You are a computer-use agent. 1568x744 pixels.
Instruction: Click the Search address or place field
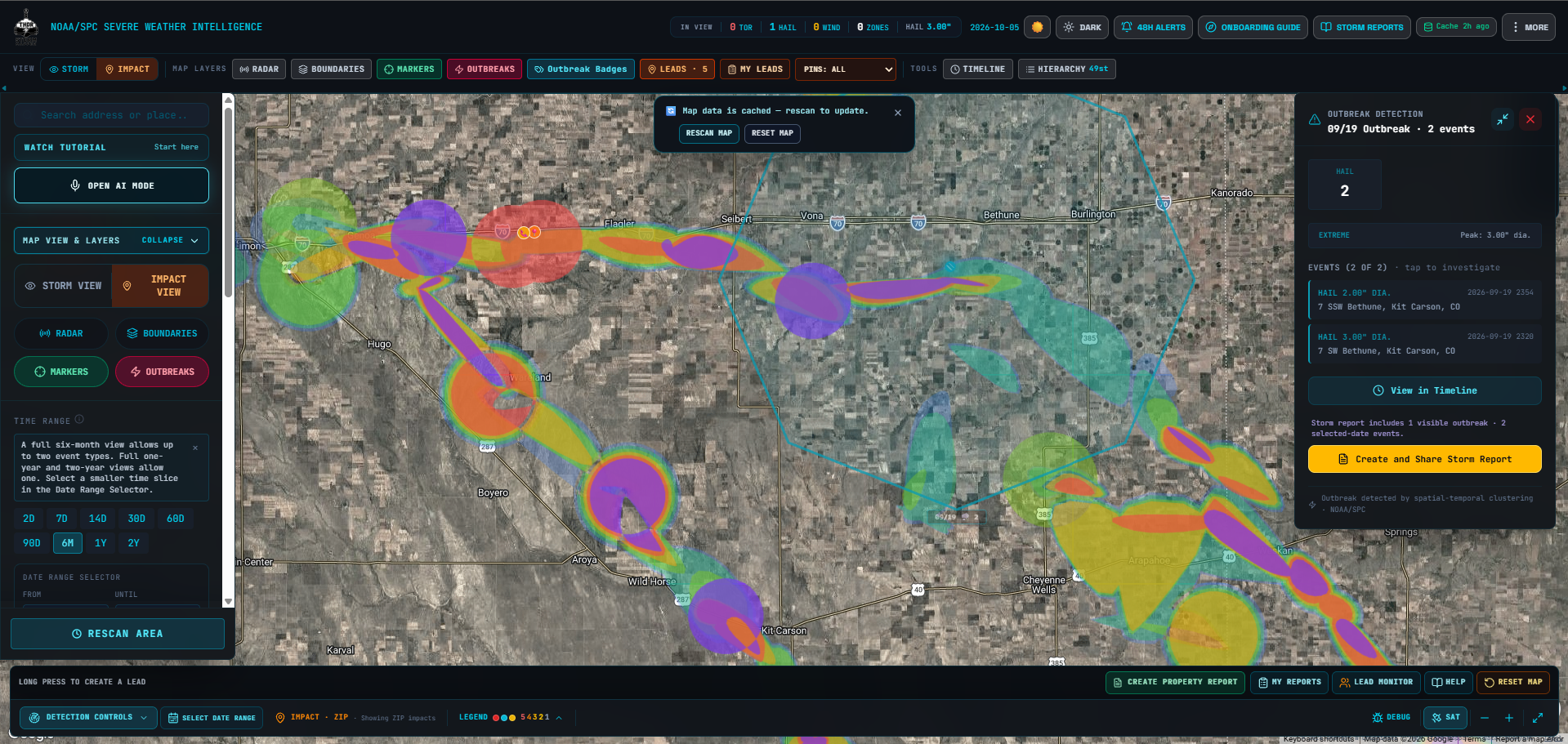[111, 115]
